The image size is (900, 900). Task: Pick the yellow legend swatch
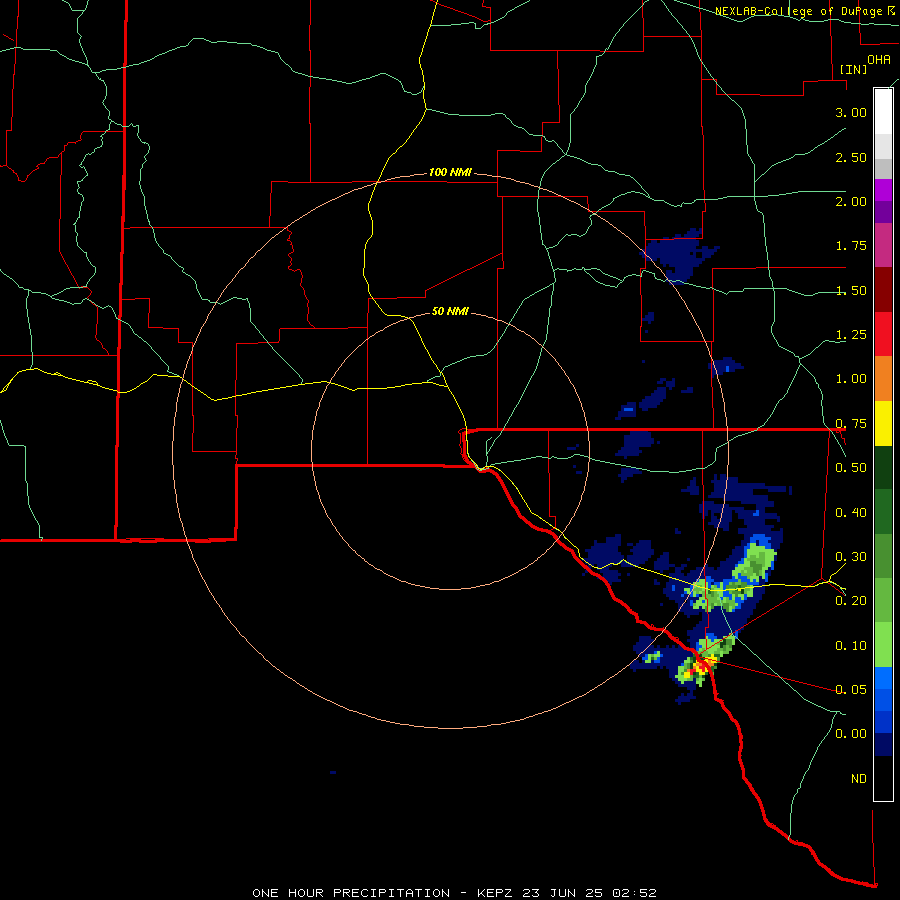pyautogui.click(x=883, y=423)
